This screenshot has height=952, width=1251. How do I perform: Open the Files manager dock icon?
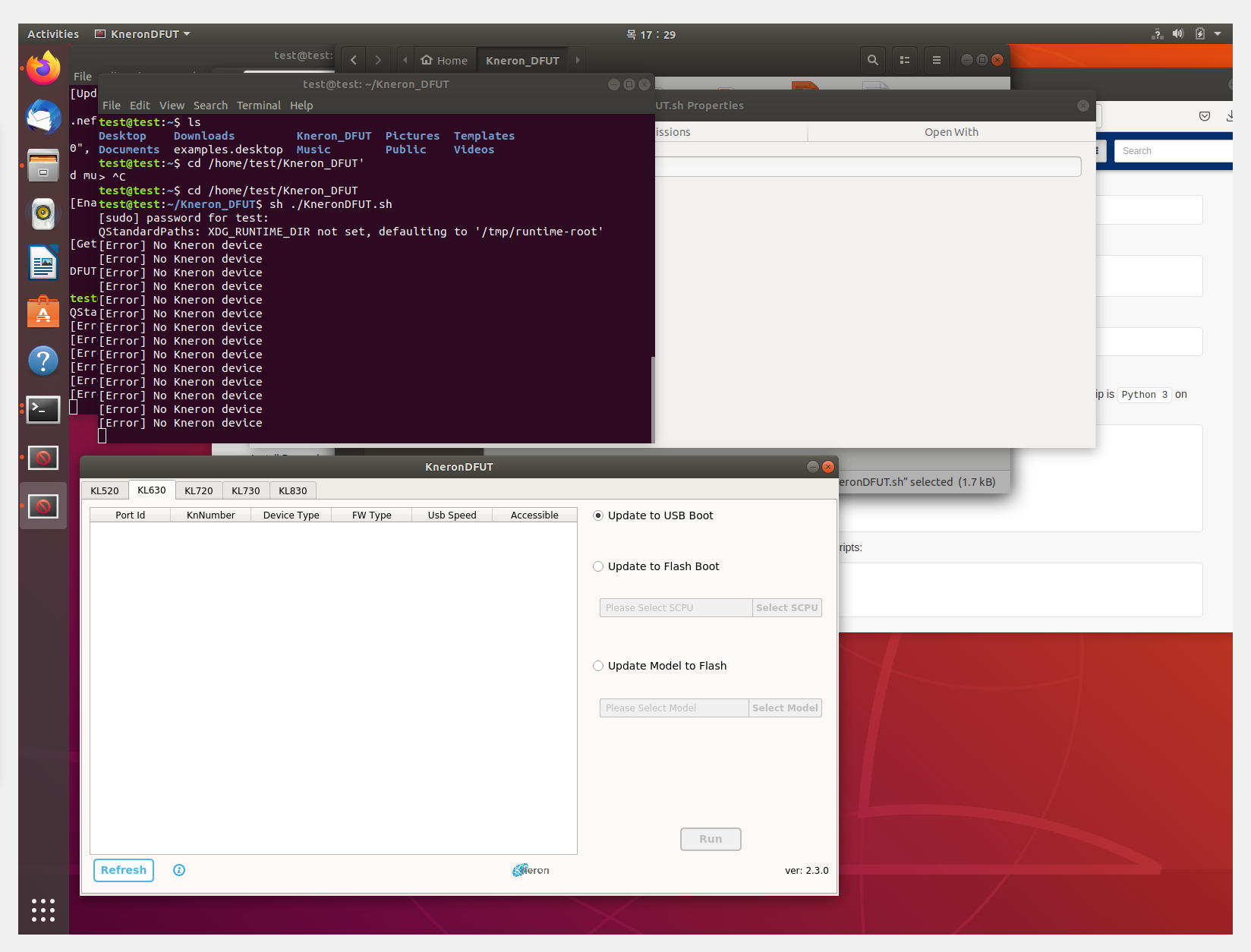pyautogui.click(x=43, y=165)
